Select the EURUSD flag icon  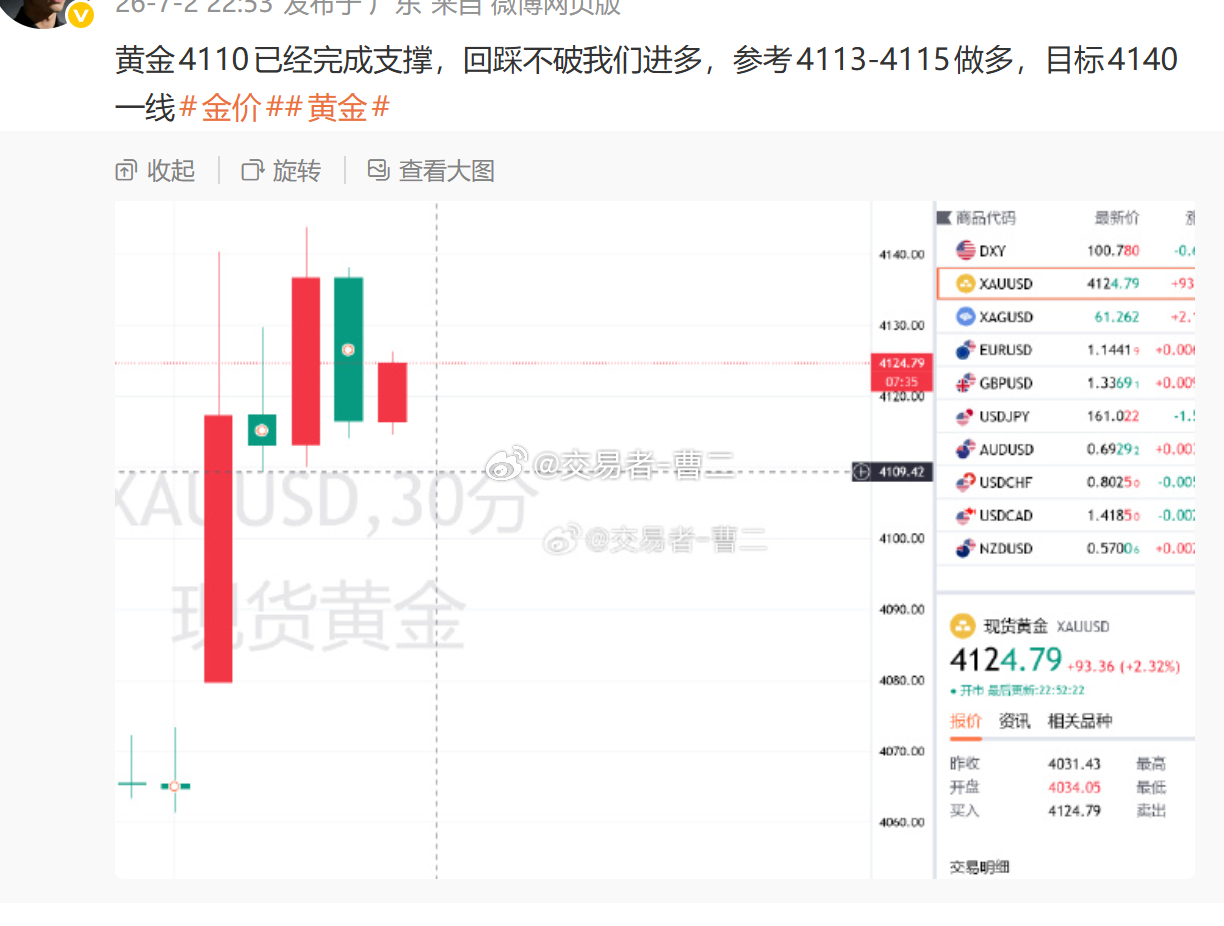965,350
